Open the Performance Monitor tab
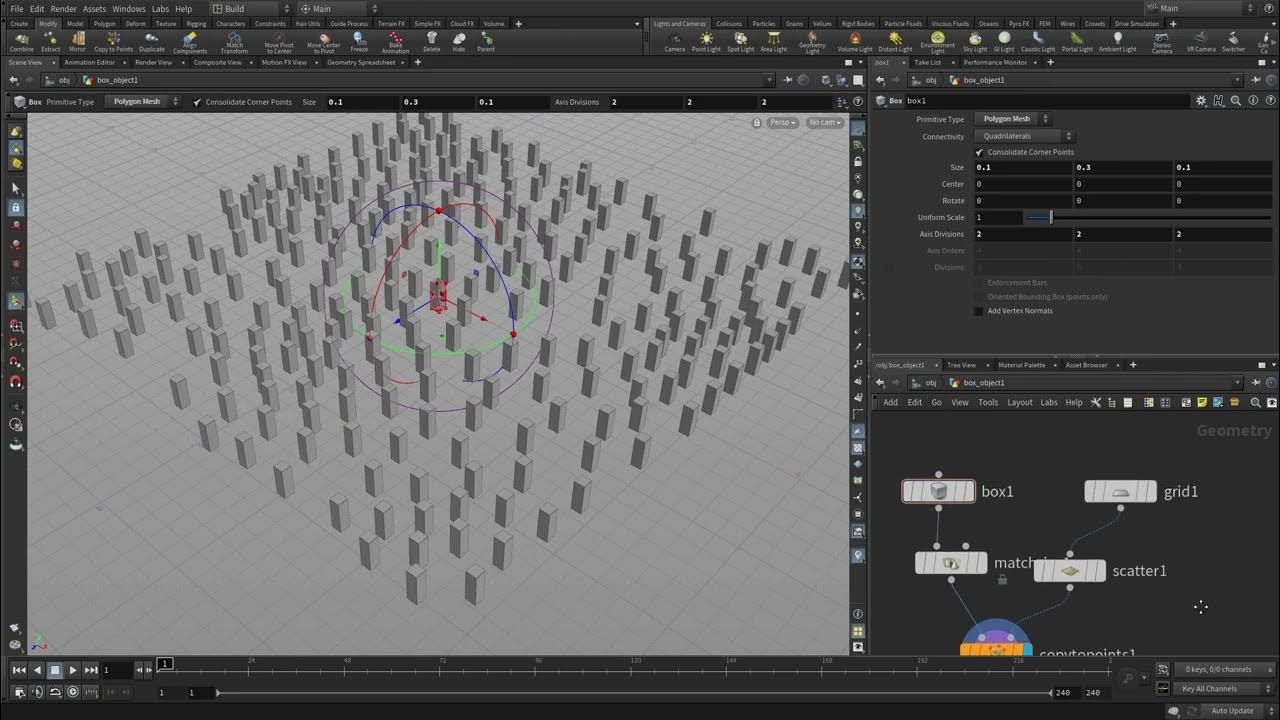 point(995,62)
